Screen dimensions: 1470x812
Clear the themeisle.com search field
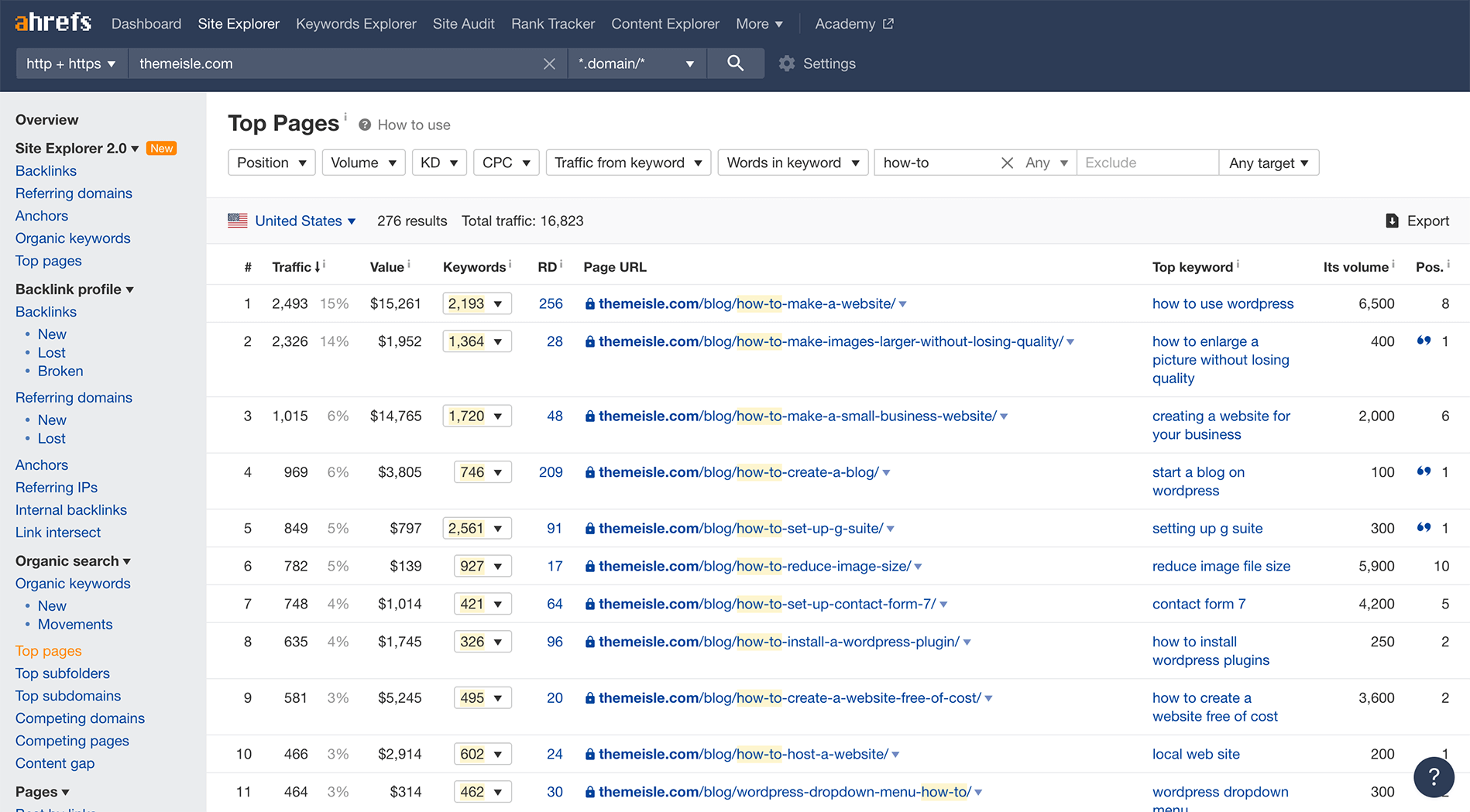549,63
